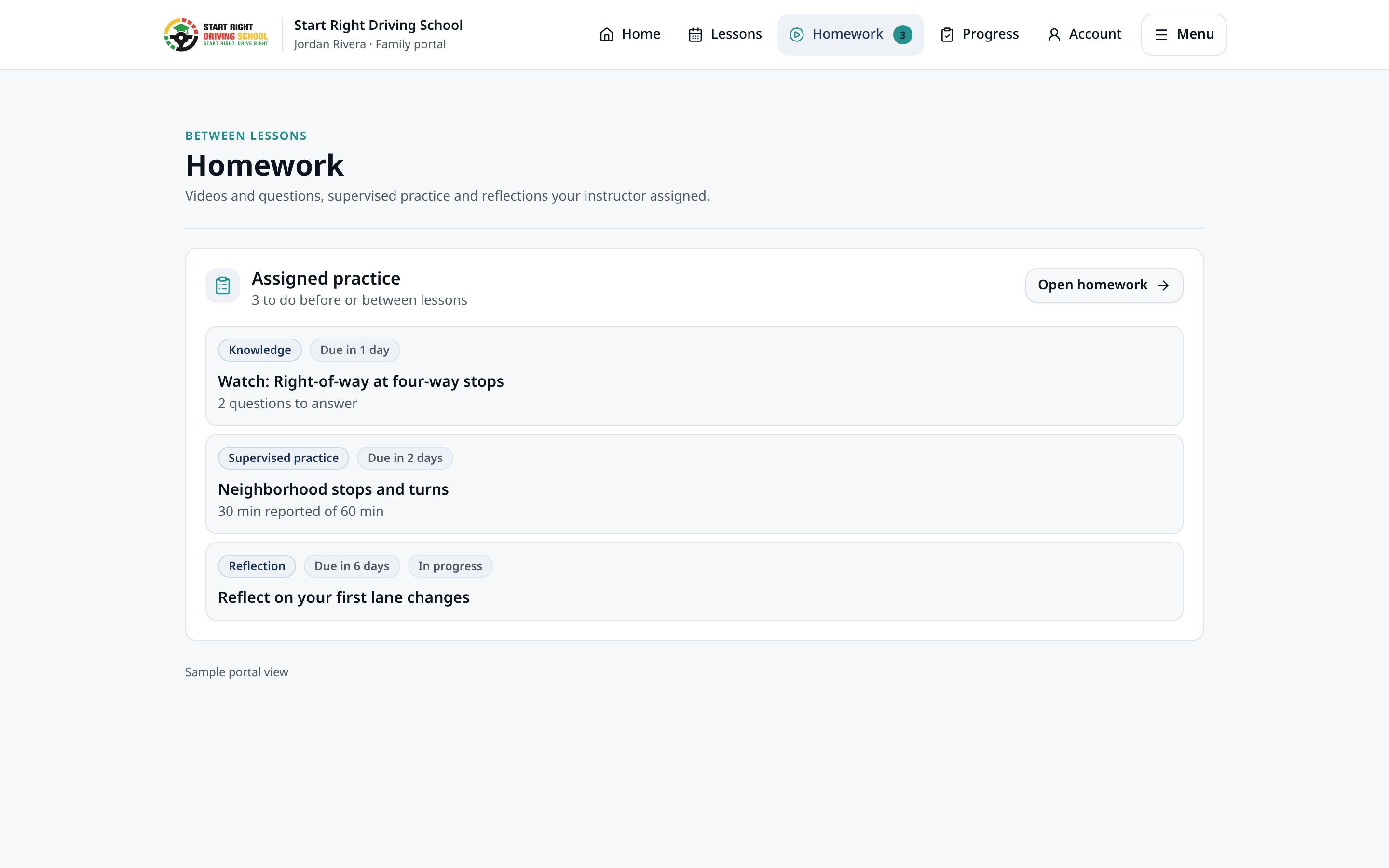Click the Start Right Driving School logo
This screenshot has height=868, width=1389.
(x=217, y=34)
